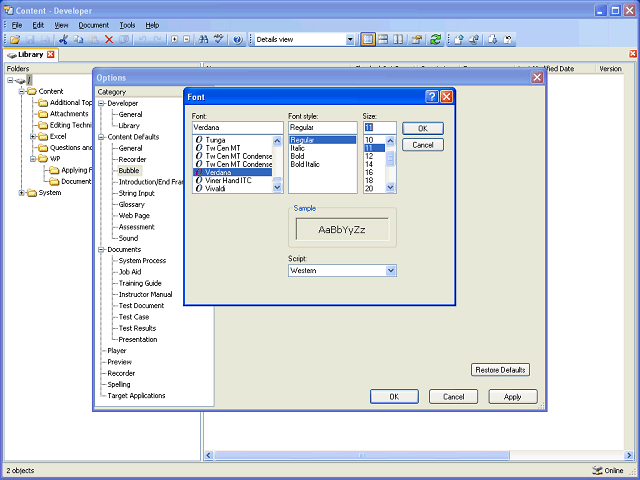Image resolution: width=640 pixels, height=480 pixels.
Task: Click down arrow of font list scrollbar
Action: tap(277, 187)
